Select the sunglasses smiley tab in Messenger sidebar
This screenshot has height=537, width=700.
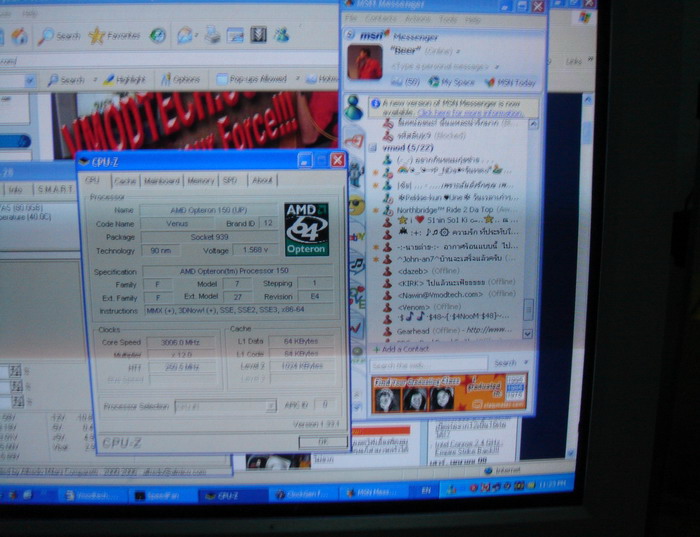click(x=357, y=206)
